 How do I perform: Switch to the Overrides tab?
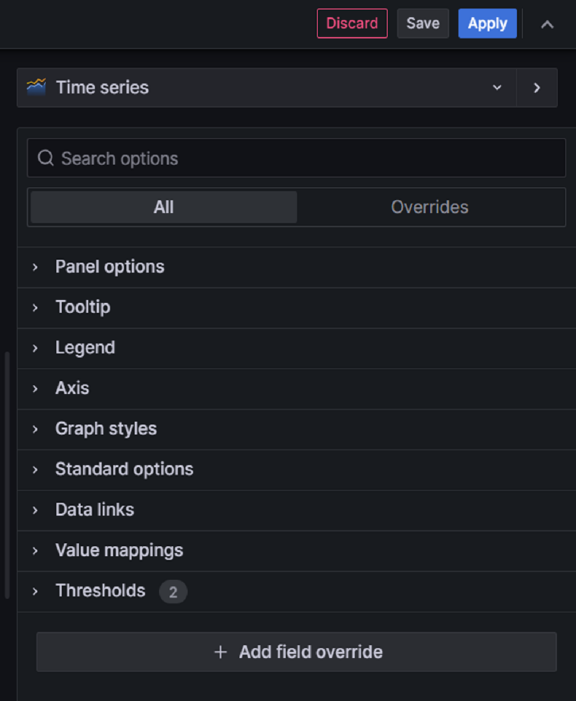pyautogui.click(x=430, y=207)
